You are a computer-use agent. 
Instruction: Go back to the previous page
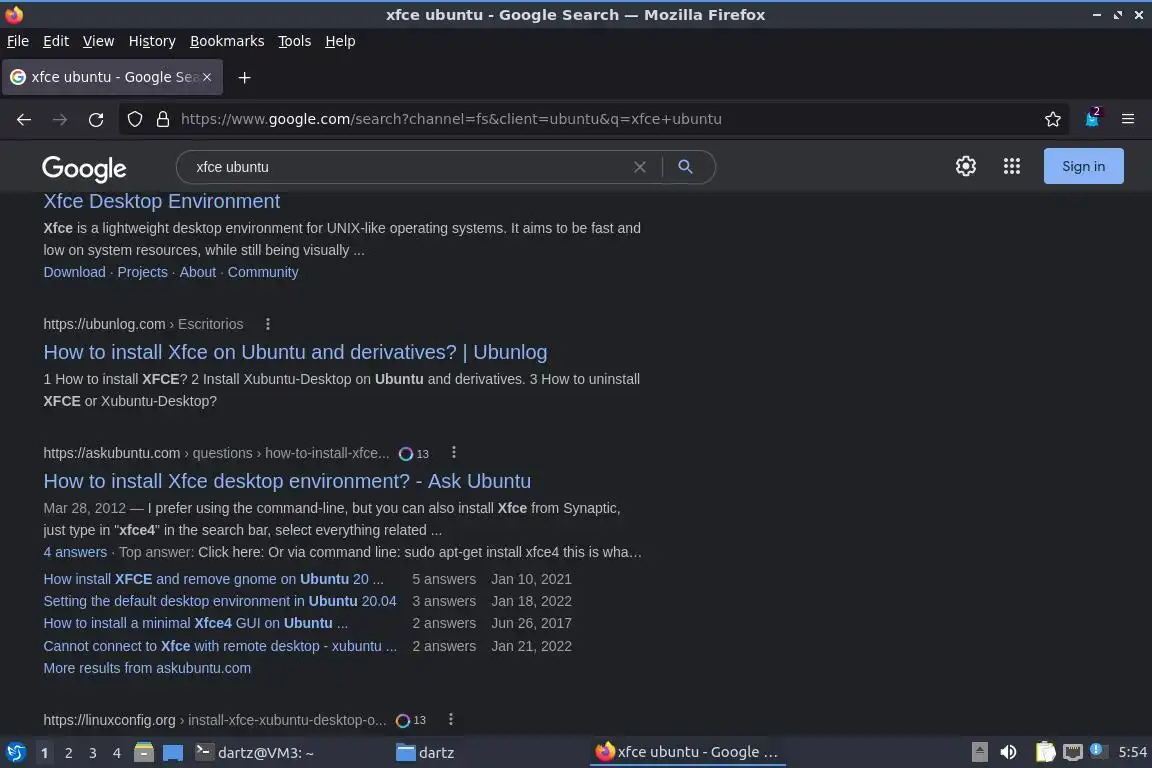[24, 119]
